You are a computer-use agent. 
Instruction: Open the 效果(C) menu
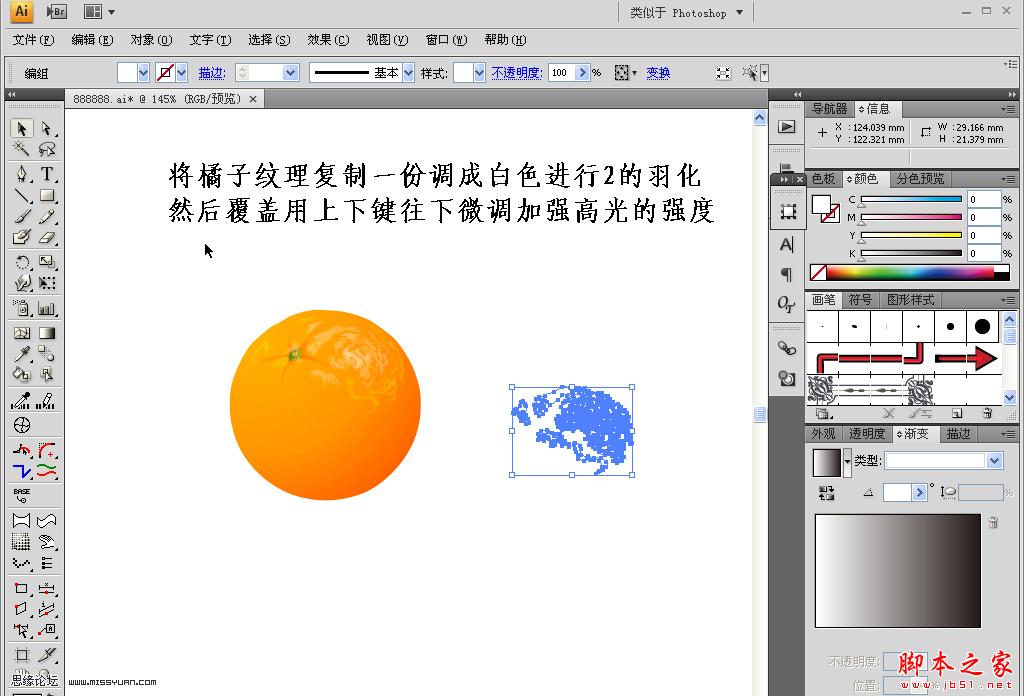click(328, 40)
